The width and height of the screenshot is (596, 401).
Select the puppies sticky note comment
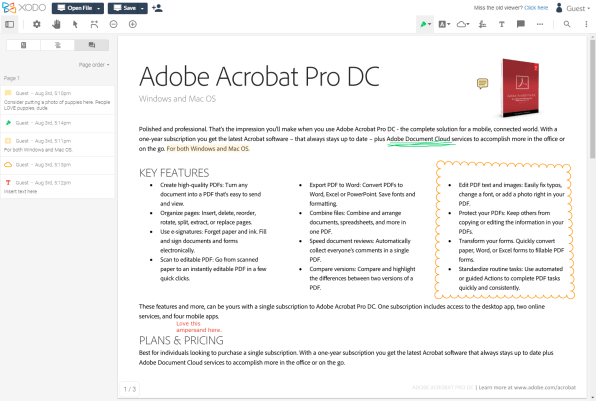(57, 100)
